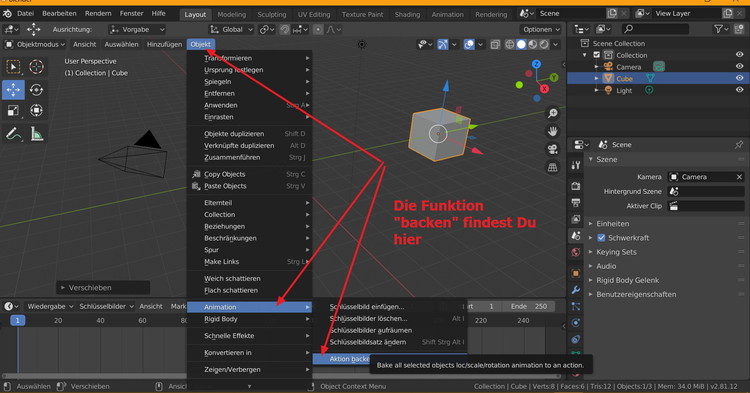
Task: Select the Scale tool
Action: point(13,111)
